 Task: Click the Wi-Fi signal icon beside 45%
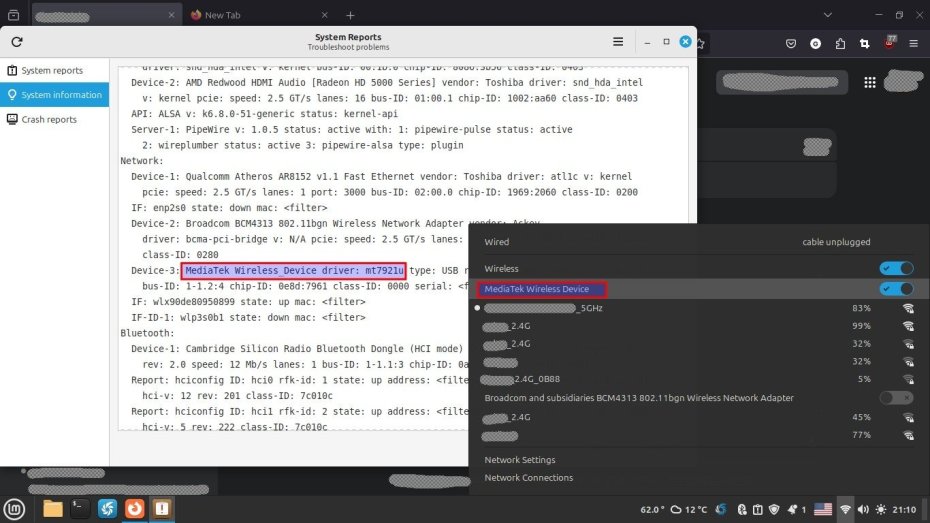pyautogui.click(x=908, y=417)
